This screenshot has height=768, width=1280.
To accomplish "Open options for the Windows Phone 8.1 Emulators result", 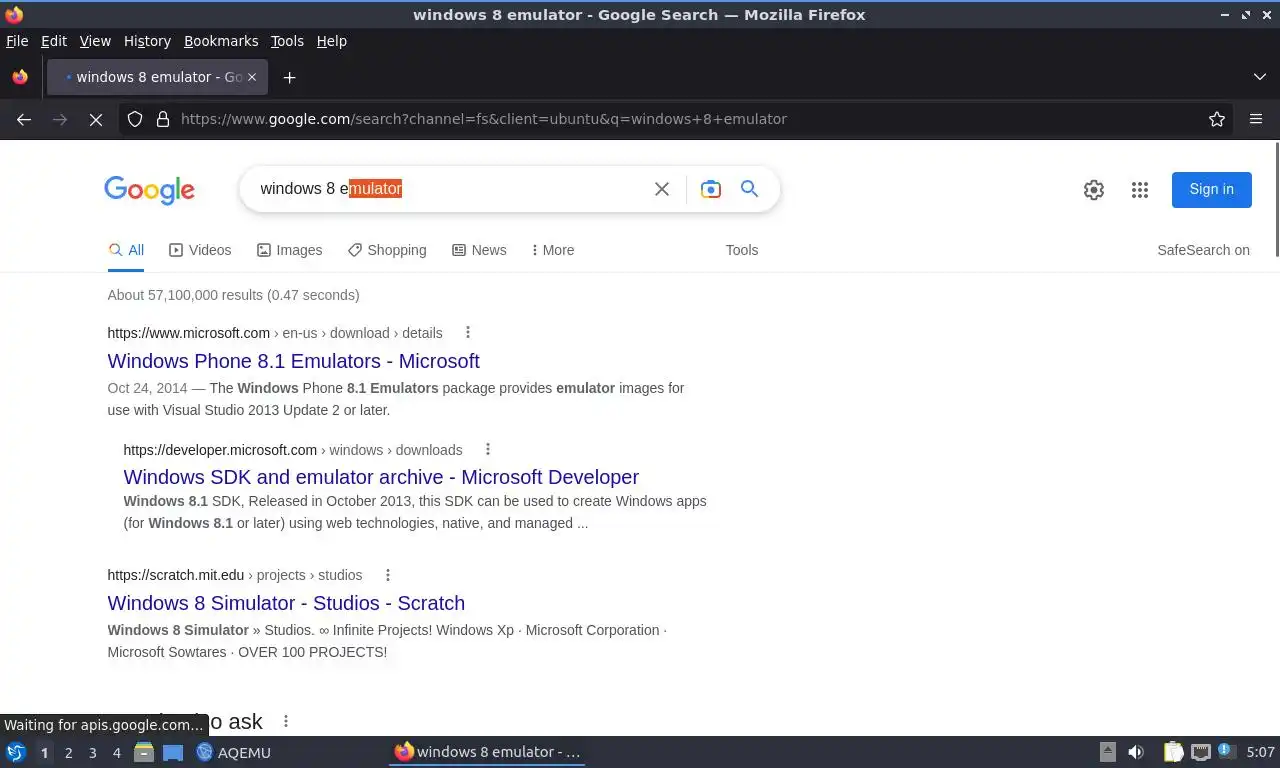I will 467,333.
